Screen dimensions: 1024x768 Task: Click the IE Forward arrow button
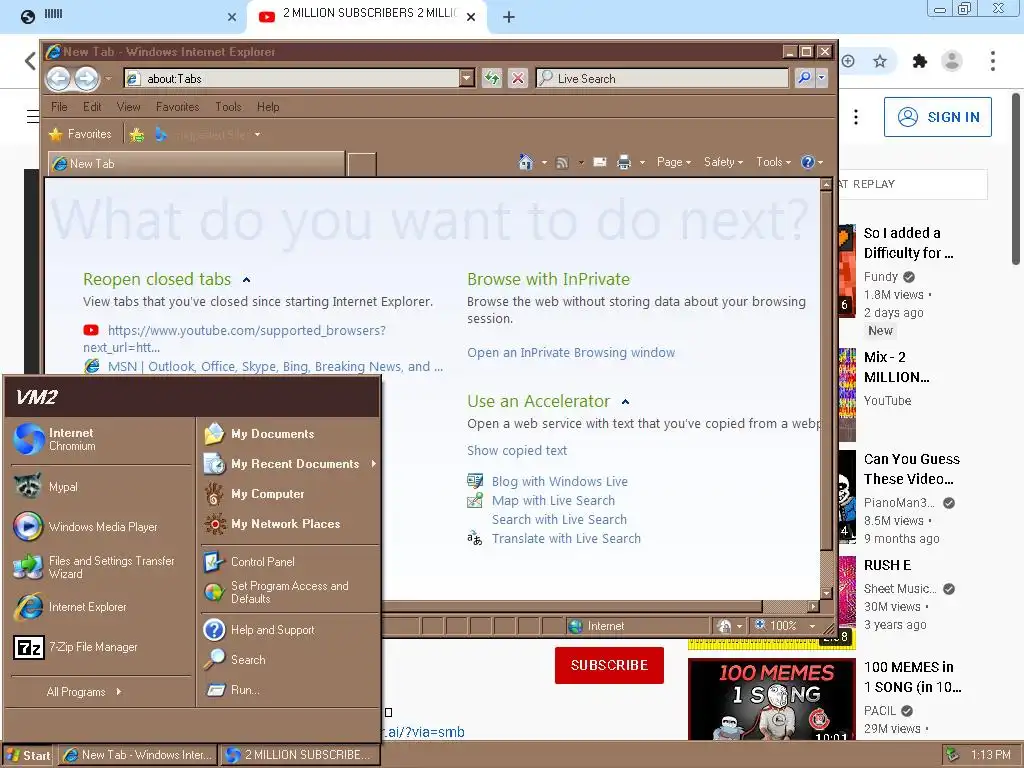86,79
